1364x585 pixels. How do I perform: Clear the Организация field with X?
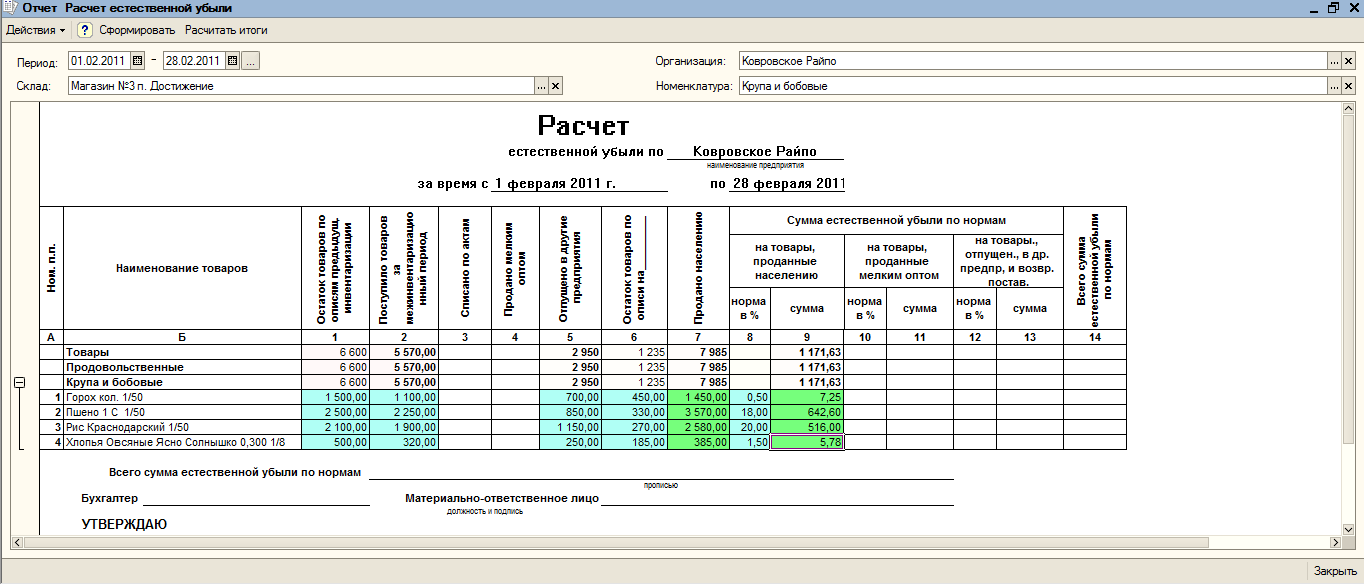pyautogui.click(x=1348, y=61)
